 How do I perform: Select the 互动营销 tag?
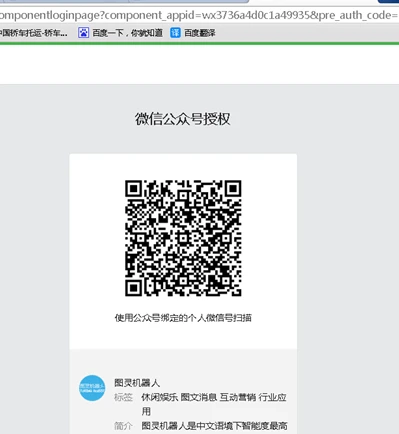(238, 397)
